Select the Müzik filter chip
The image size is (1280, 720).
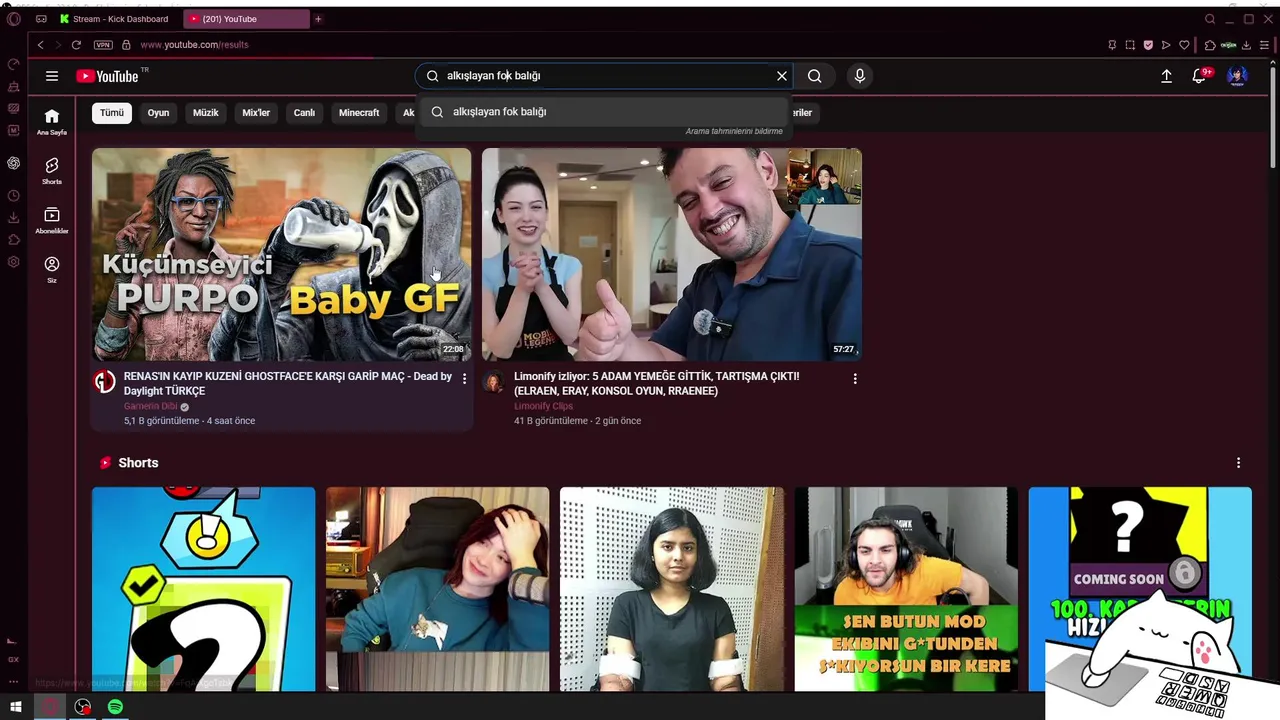(206, 113)
